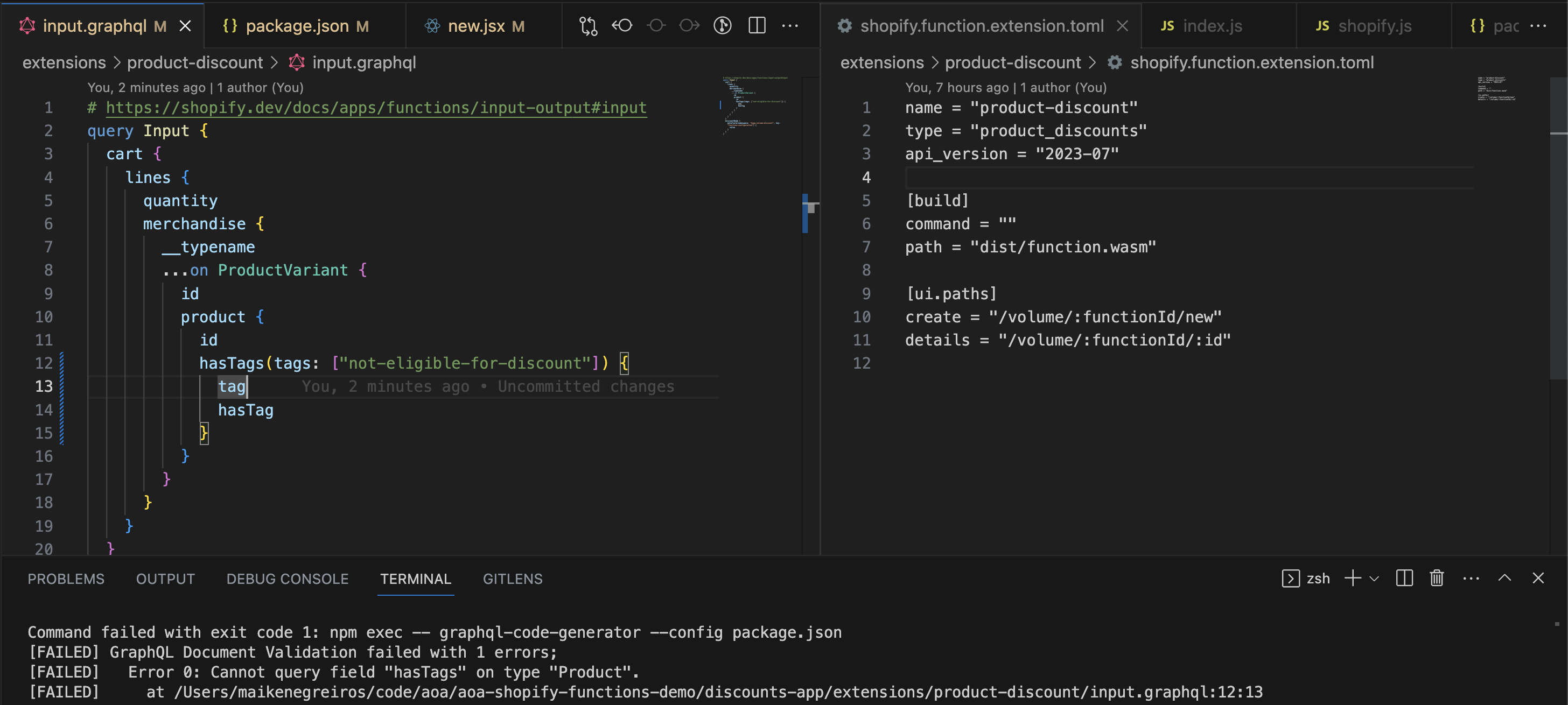
Task: Split the left editor with split icon
Action: click(757, 25)
